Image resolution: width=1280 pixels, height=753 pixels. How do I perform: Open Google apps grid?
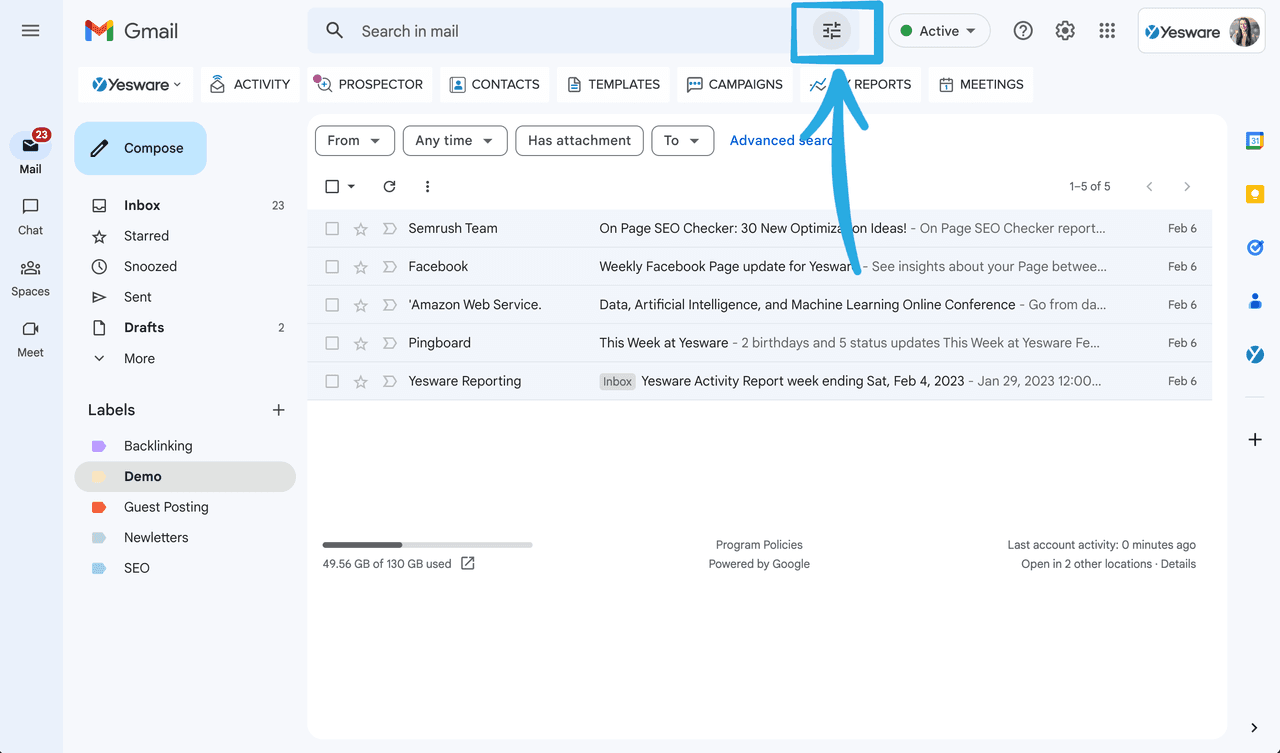pos(1106,30)
